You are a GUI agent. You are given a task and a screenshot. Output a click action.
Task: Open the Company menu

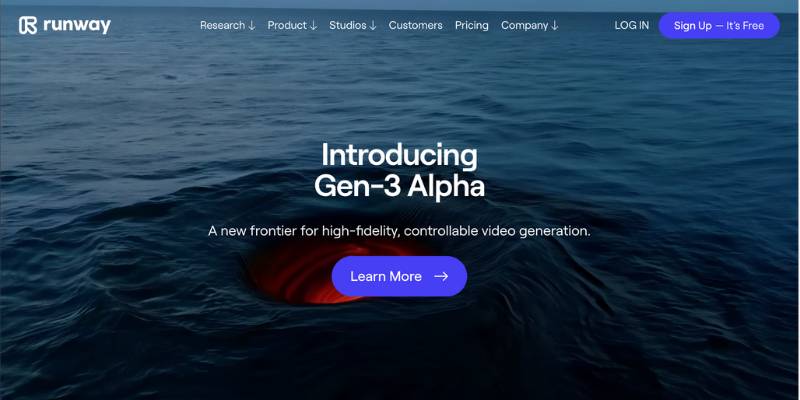[530, 26]
